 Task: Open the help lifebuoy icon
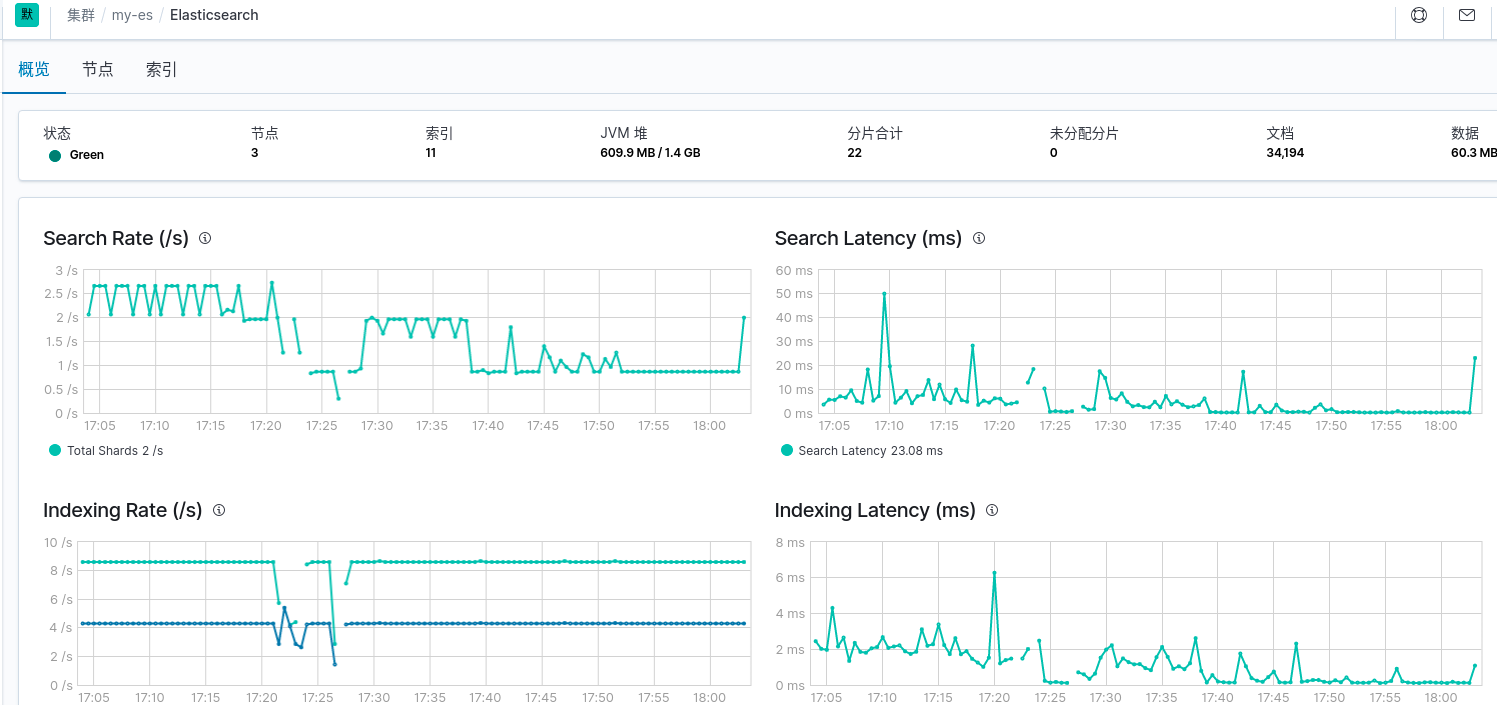tap(1419, 15)
